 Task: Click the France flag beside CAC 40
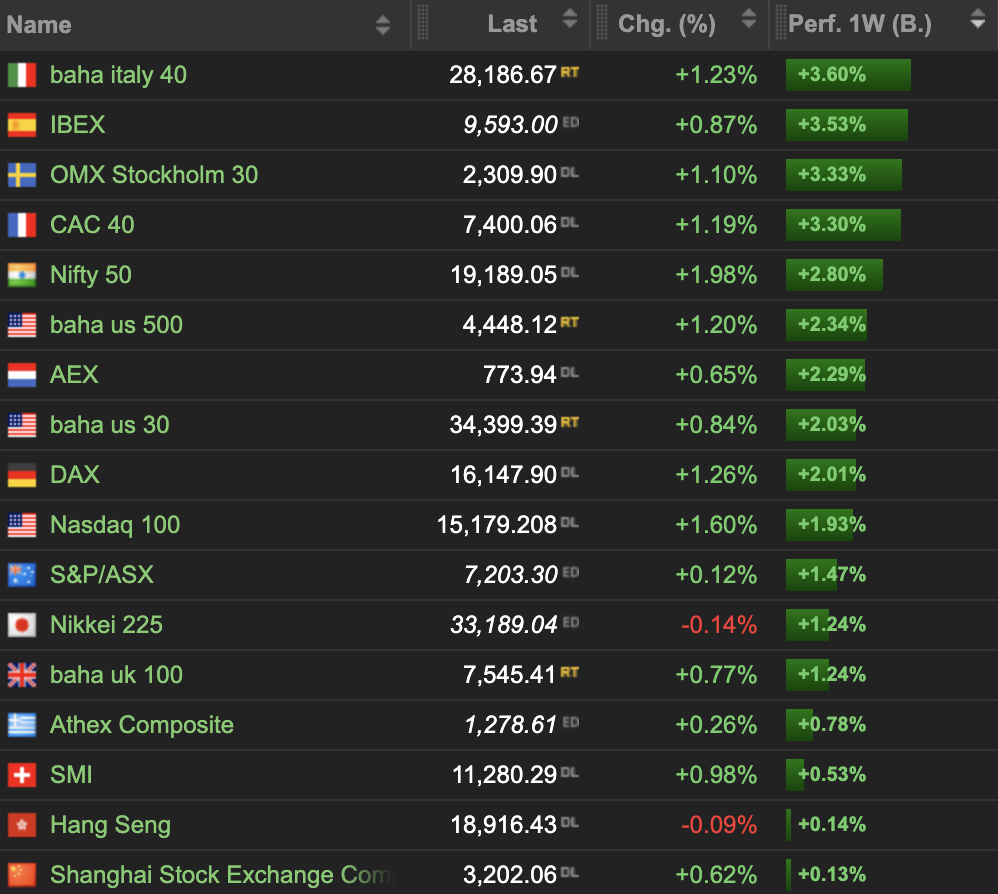(x=22, y=225)
